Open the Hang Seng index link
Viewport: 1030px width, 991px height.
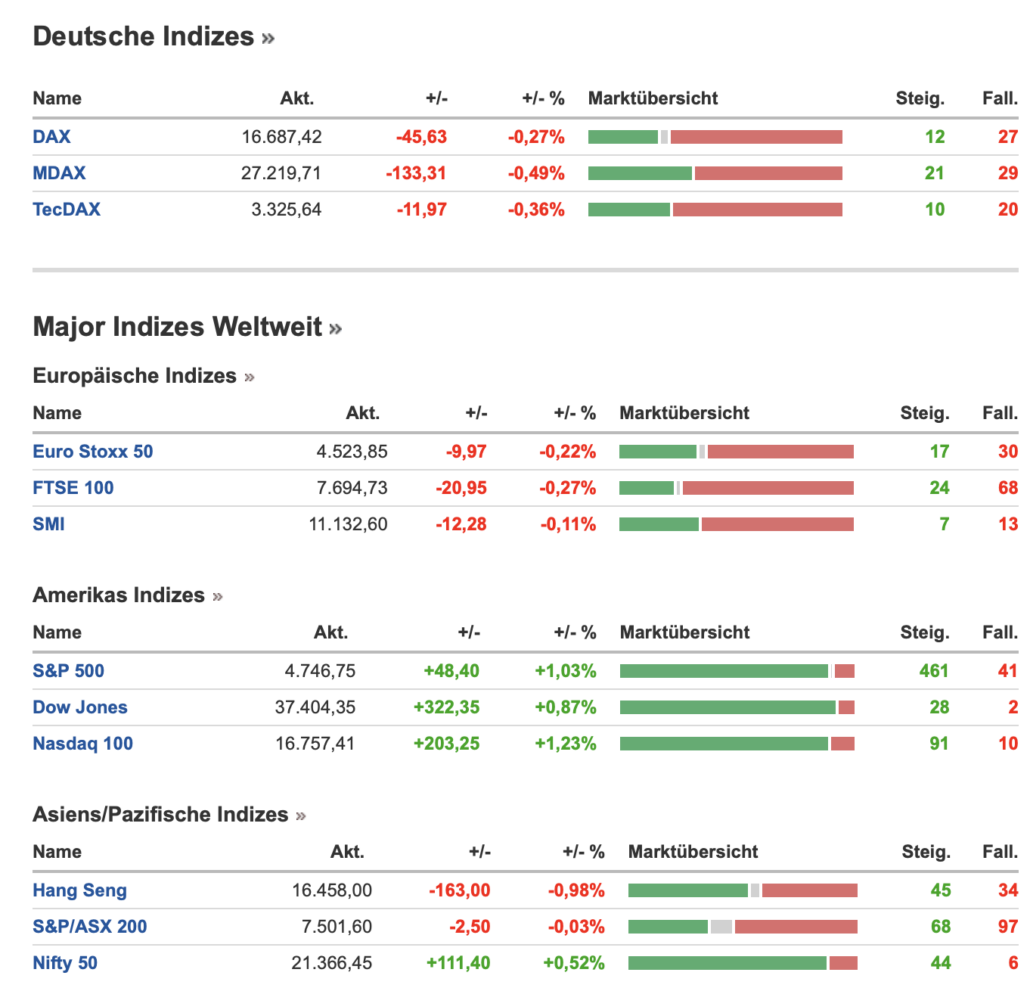tap(79, 891)
